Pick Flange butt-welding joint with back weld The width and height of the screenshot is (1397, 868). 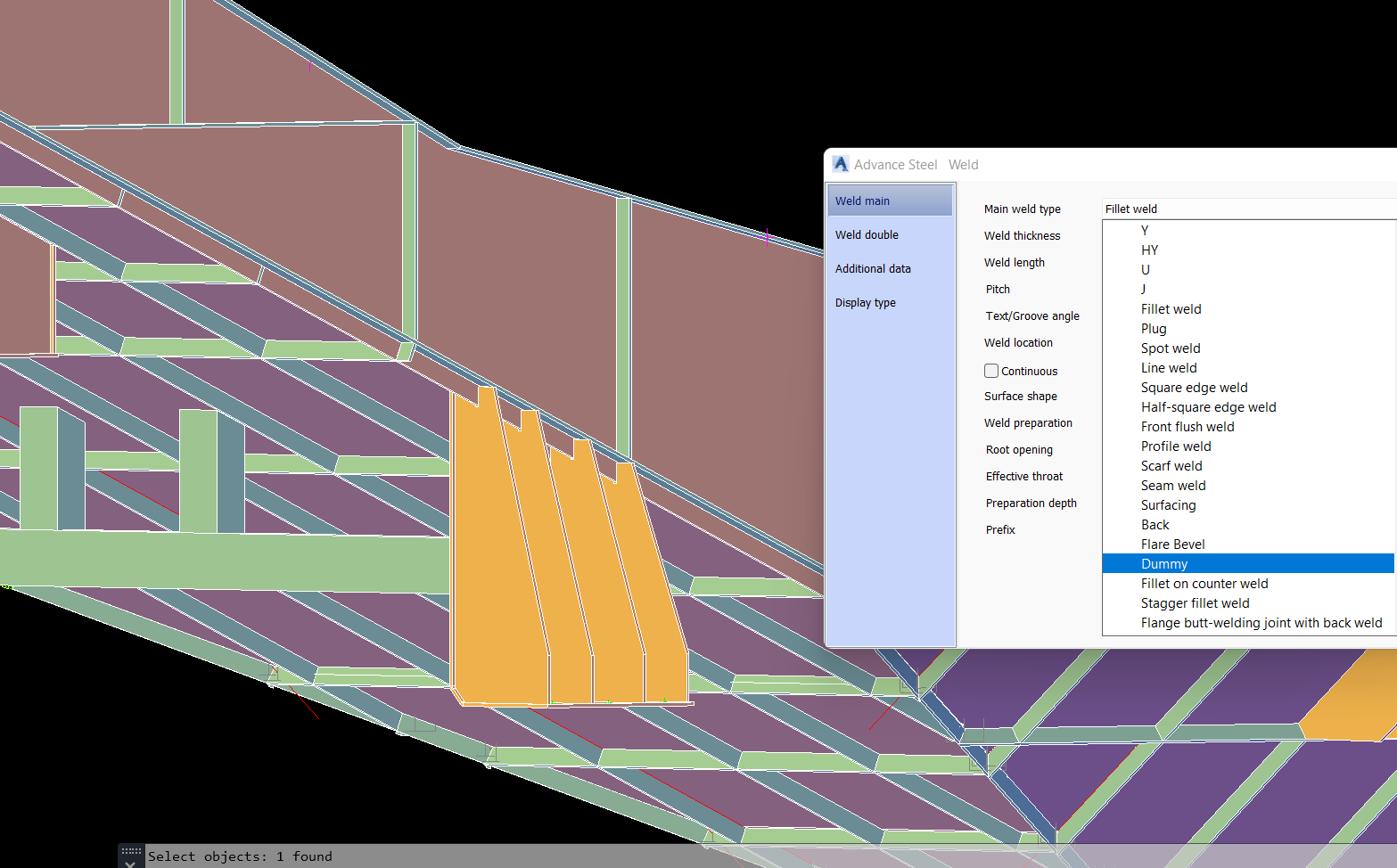(1262, 622)
